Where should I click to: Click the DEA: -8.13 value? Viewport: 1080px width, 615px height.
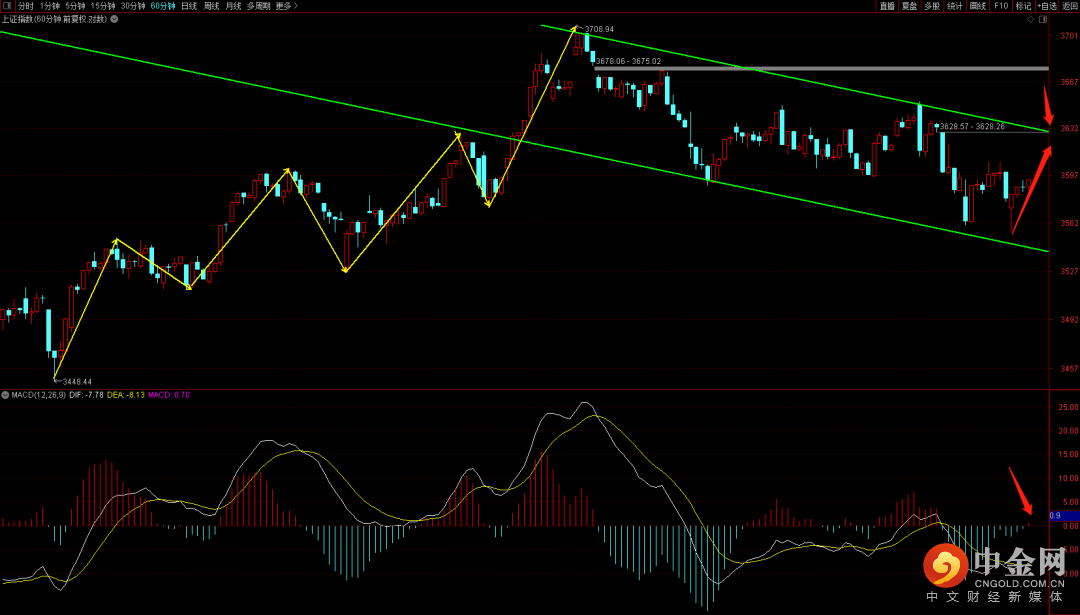pyautogui.click(x=126, y=395)
